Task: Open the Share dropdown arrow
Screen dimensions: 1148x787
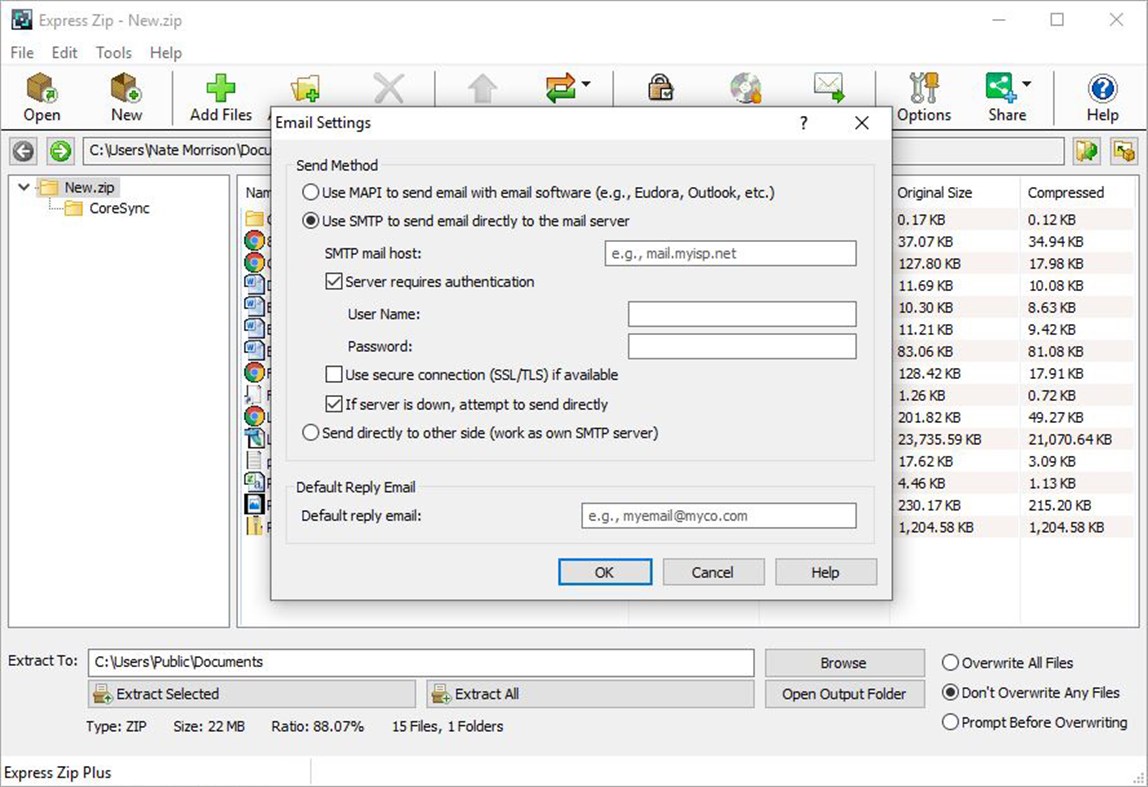Action: click(x=1028, y=84)
